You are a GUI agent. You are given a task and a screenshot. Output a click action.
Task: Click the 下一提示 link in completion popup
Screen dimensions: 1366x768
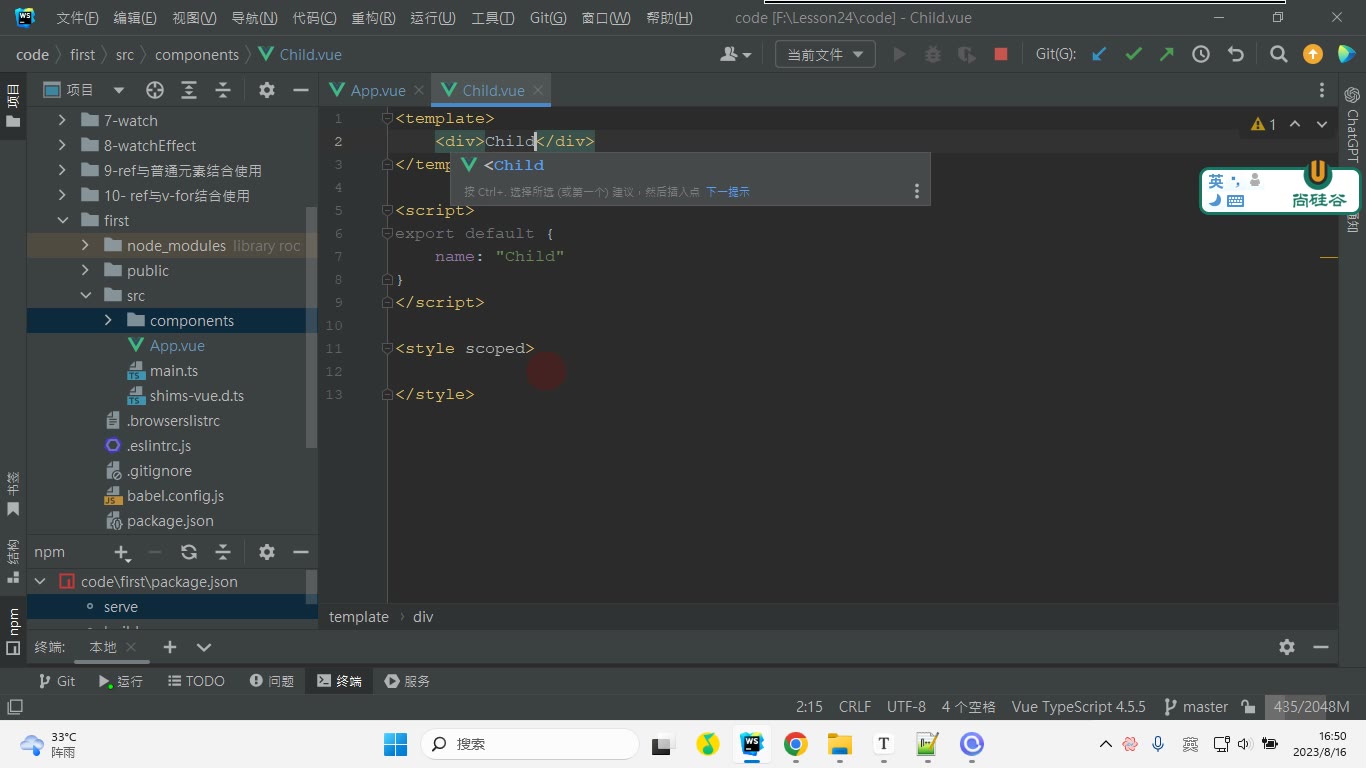727,192
